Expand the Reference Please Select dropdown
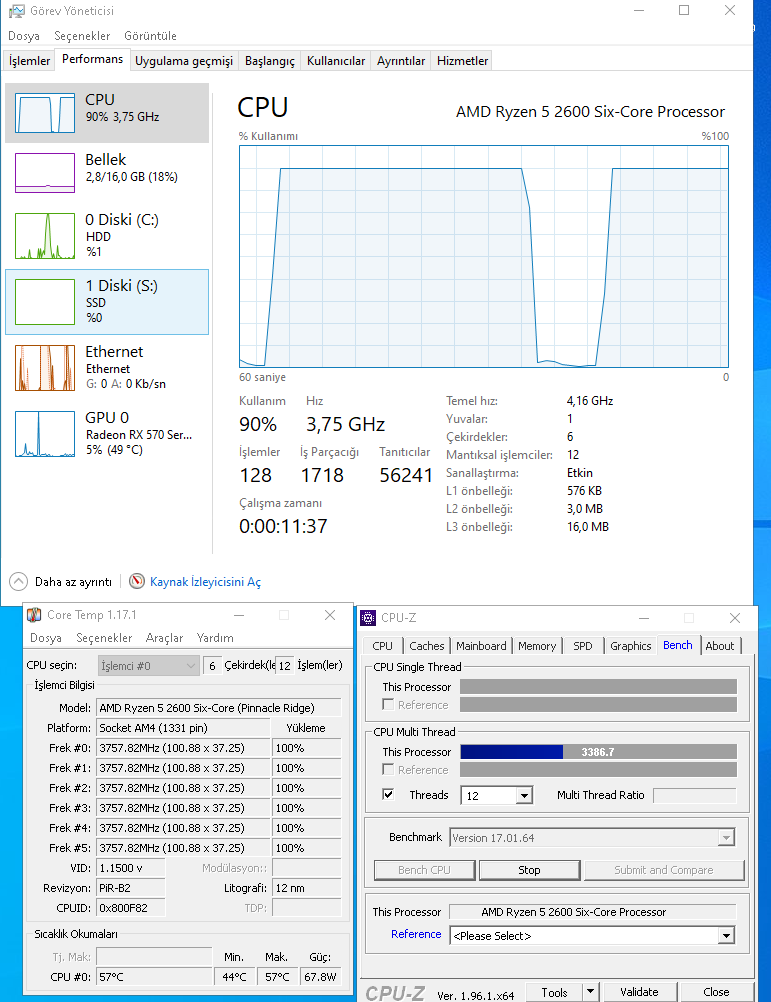 (x=726, y=936)
